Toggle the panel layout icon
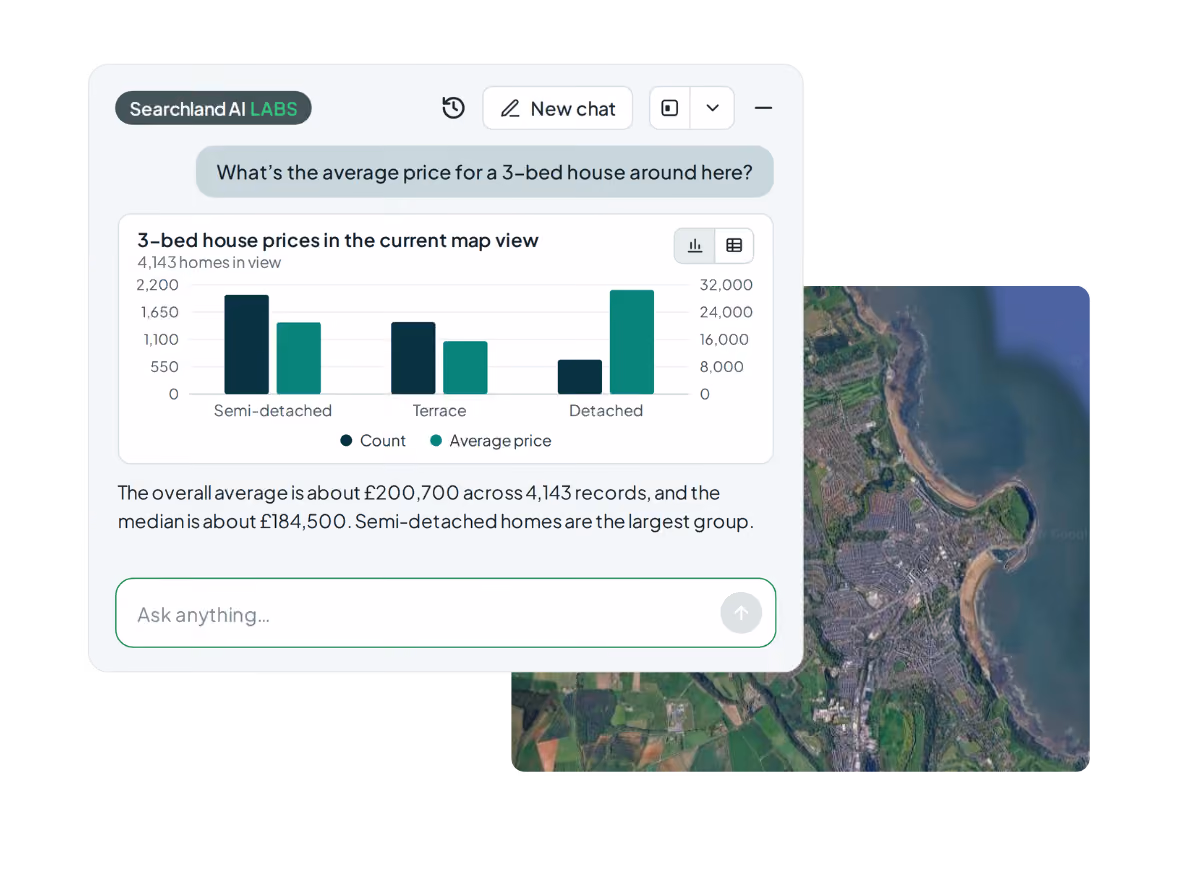 pyautogui.click(x=670, y=108)
